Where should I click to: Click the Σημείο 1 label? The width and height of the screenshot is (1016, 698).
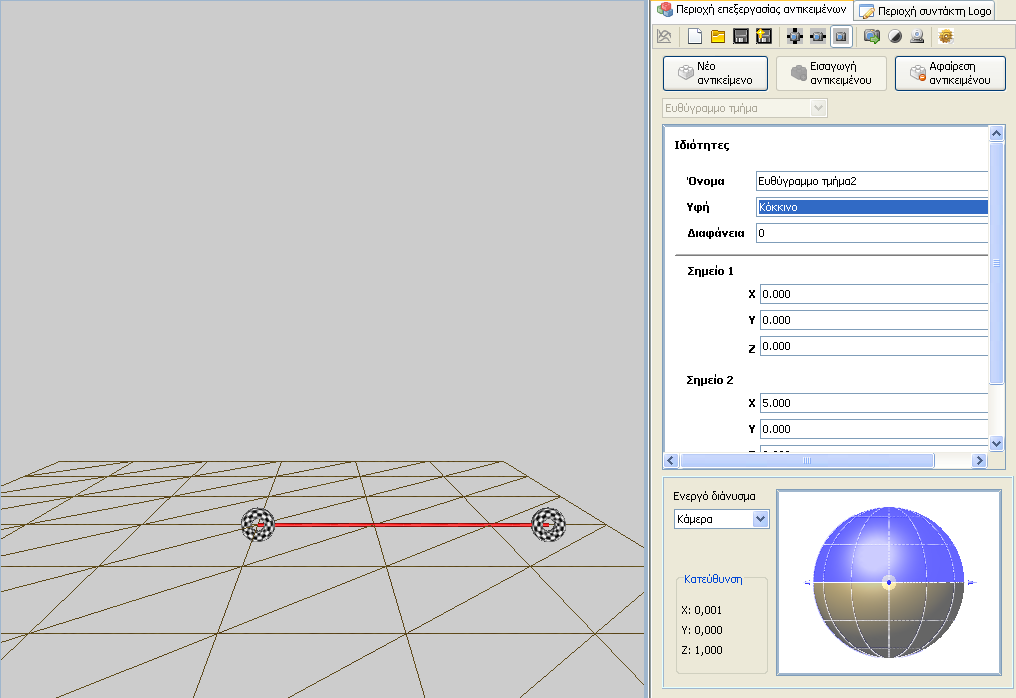[710, 271]
